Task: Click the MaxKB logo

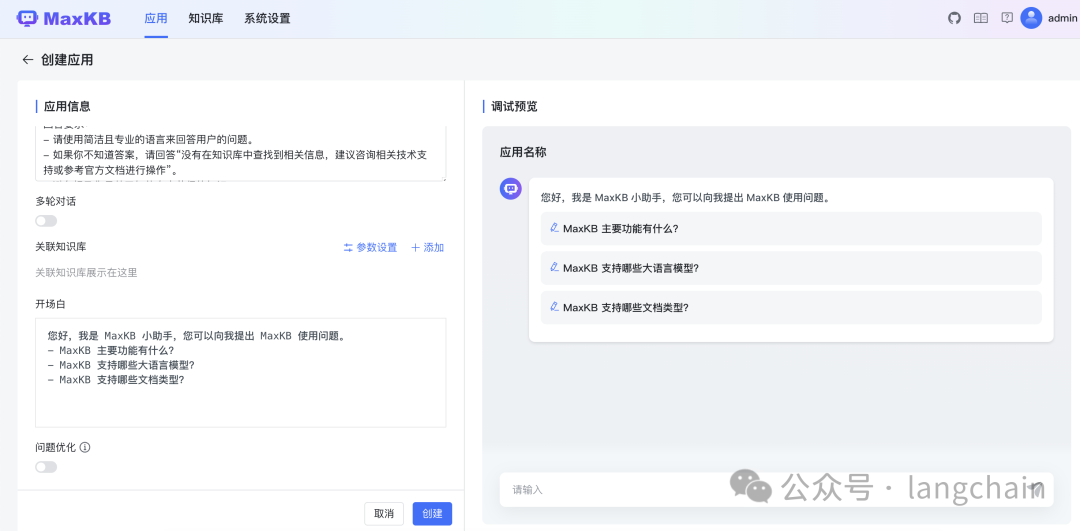Action: (x=64, y=19)
